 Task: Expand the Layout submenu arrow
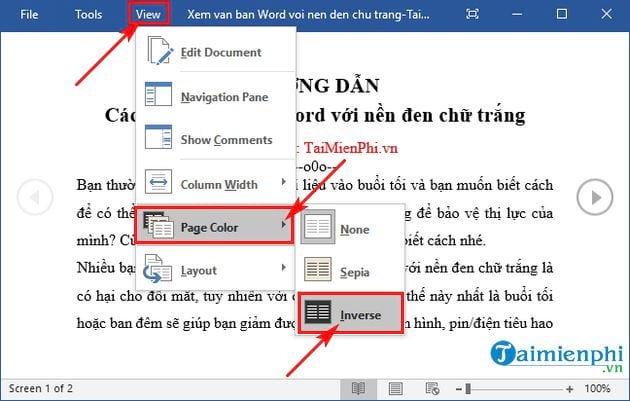click(x=284, y=267)
